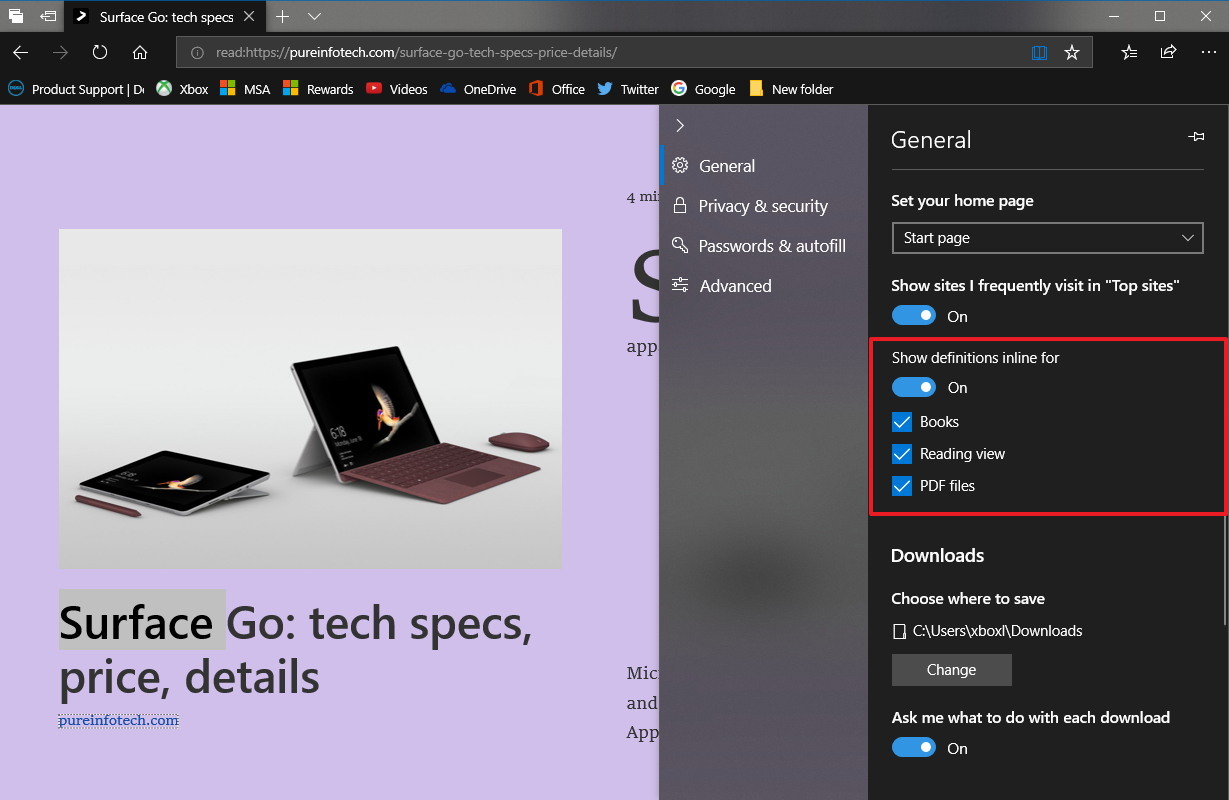Click the forward navigation arrow
This screenshot has width=1229, height=800.
click(x=60, y=53)
